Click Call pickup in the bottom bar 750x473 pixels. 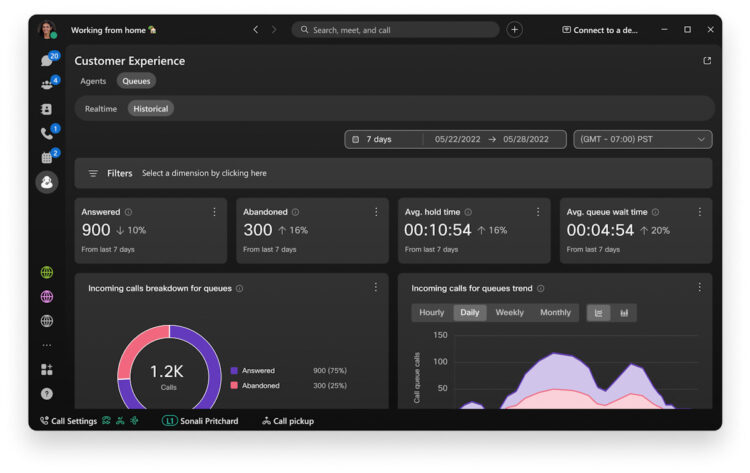click(288, 421)
